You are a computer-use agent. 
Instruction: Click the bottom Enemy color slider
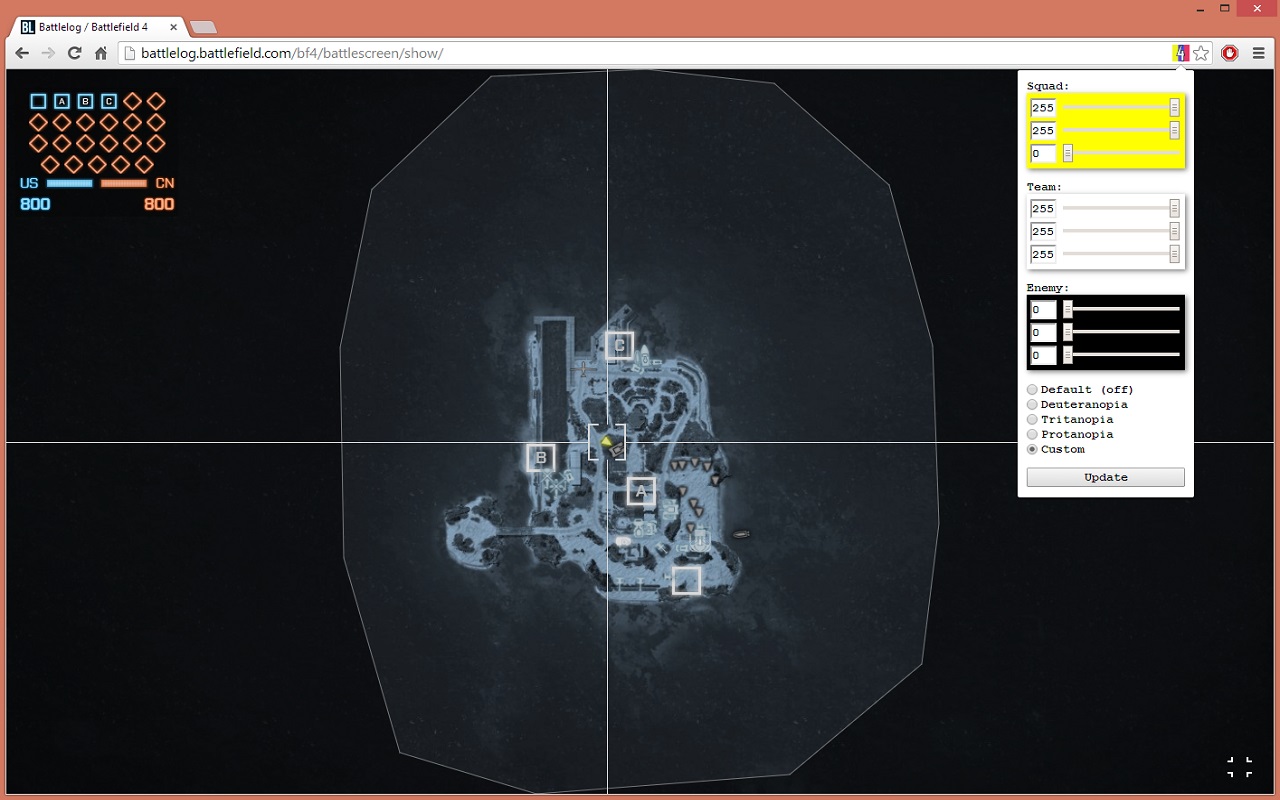(x=1121, y=355)
